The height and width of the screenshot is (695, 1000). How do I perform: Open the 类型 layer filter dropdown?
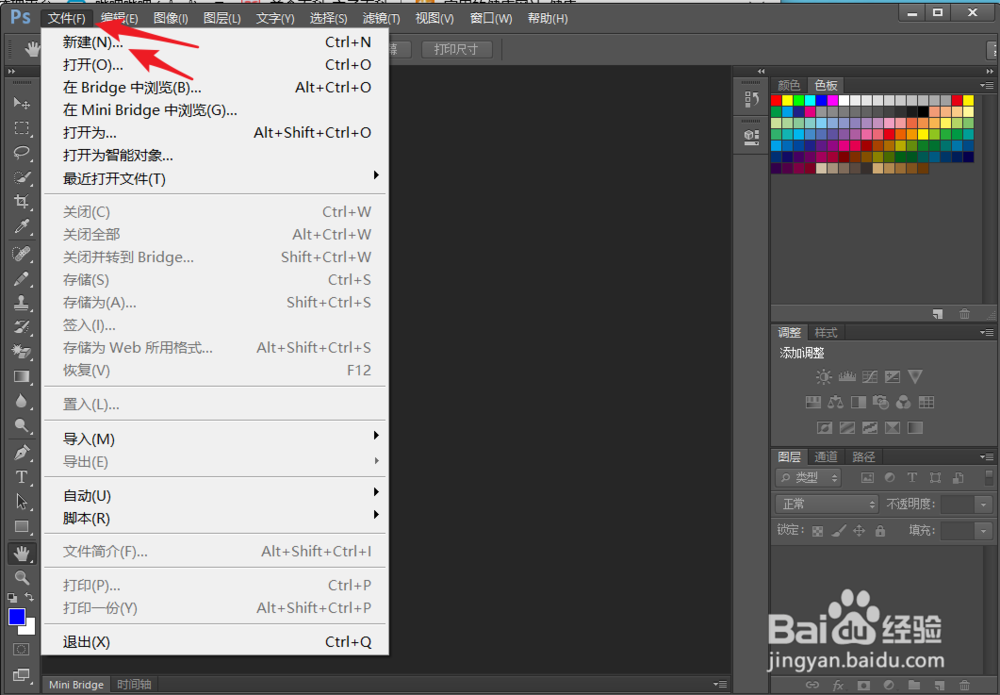(x=809, y=478)
